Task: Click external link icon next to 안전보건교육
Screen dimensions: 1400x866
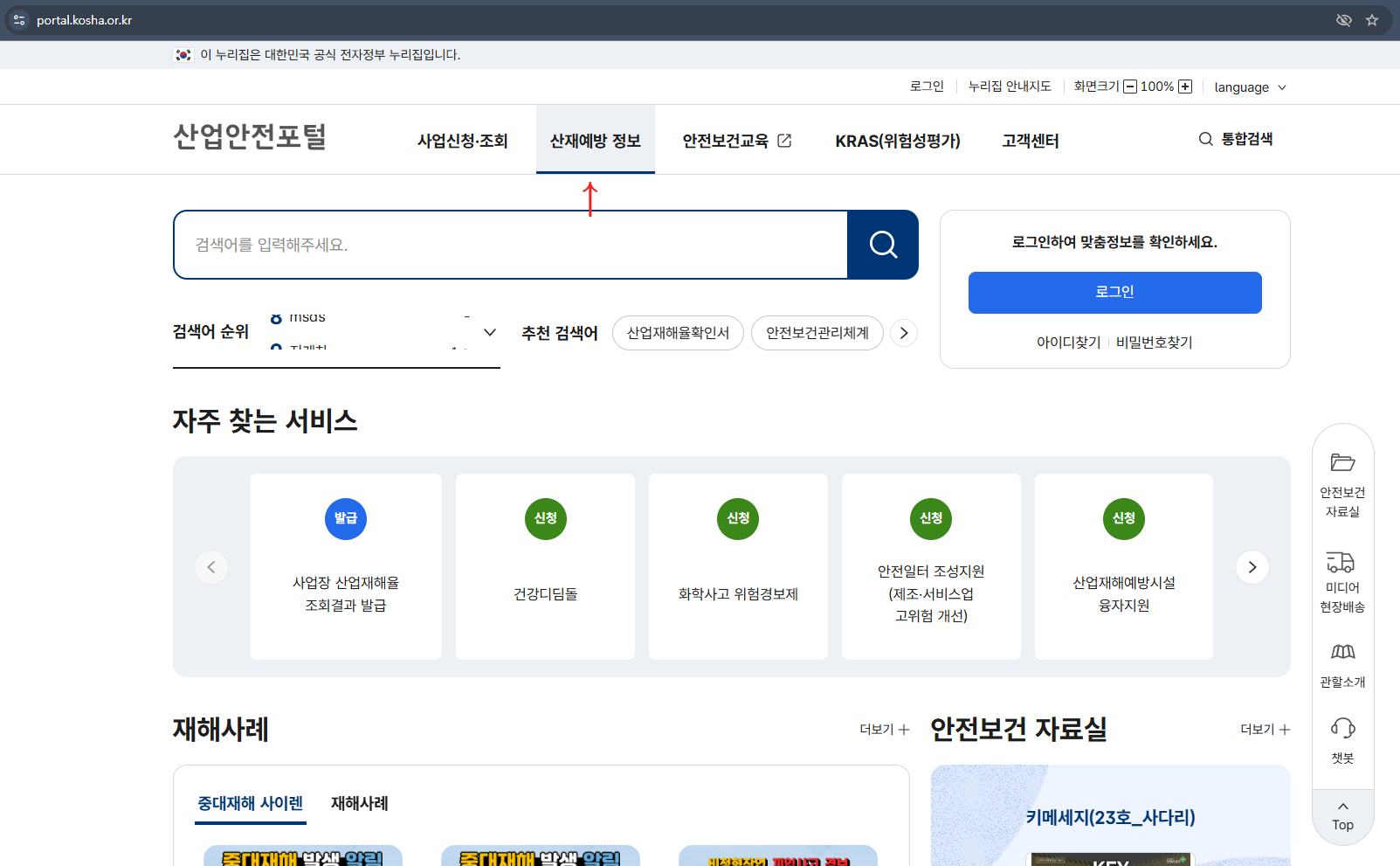Action: (x=784, y=141)
